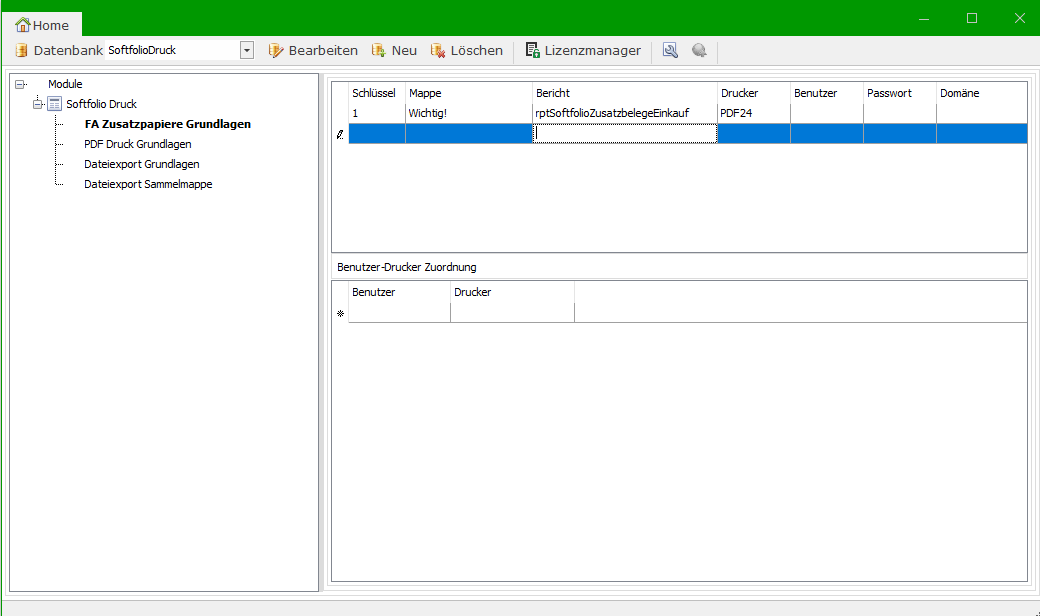Viewport: 1040px width, 616px height.
Task: Click the Domäne column header
Action: 982,93
